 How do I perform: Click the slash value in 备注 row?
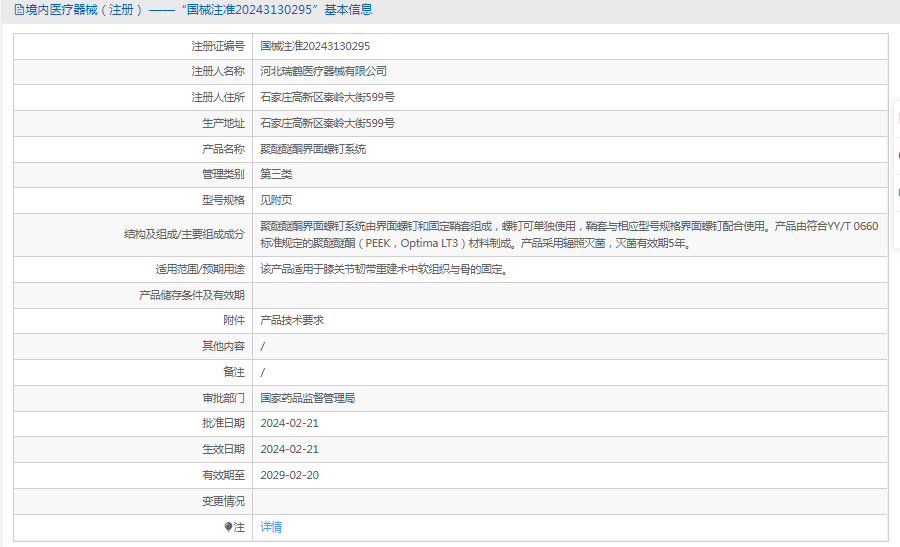[262, 372]
